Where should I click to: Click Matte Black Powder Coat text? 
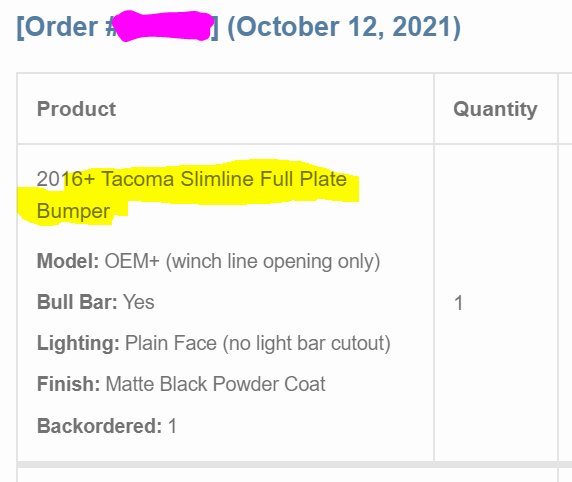point(215,384)
